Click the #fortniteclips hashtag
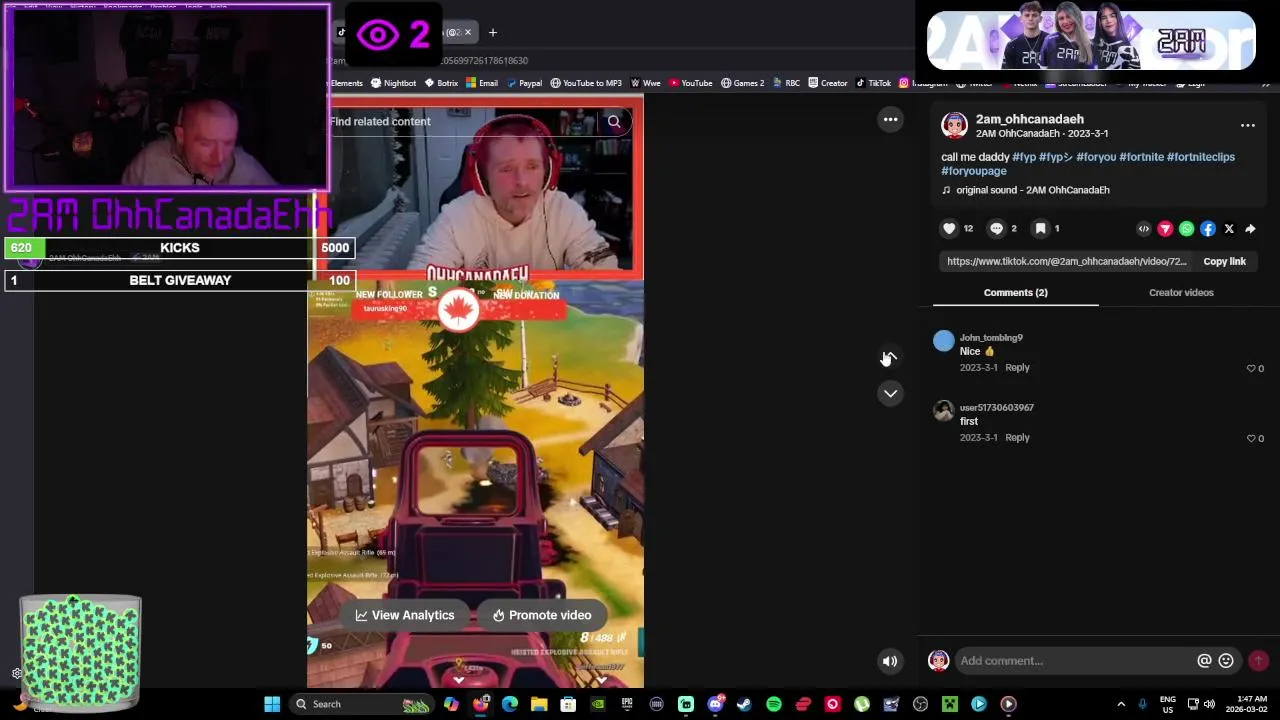 pos(1200,157)
